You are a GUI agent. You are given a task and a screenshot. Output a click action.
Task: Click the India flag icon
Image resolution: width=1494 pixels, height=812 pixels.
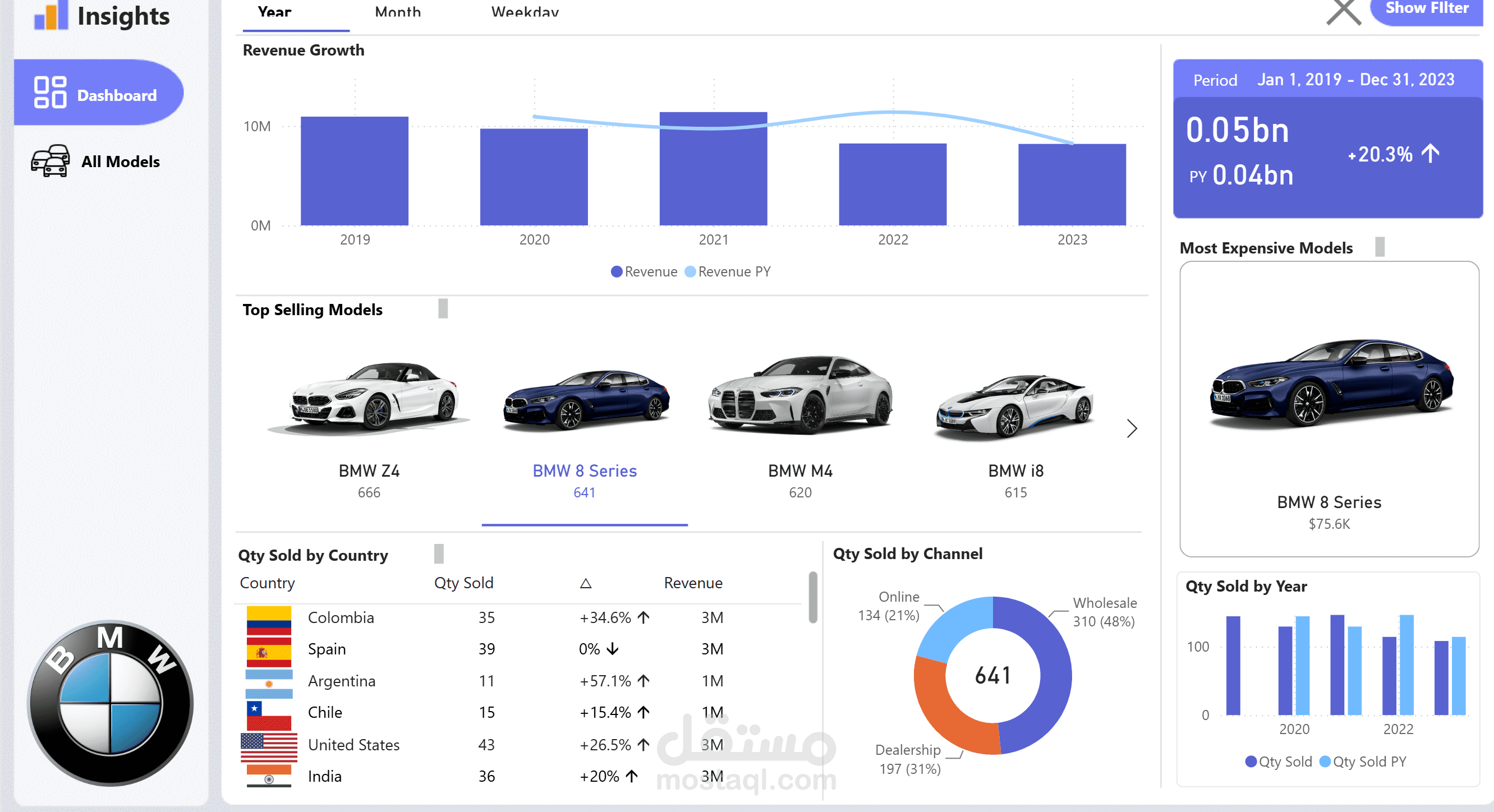269,777
